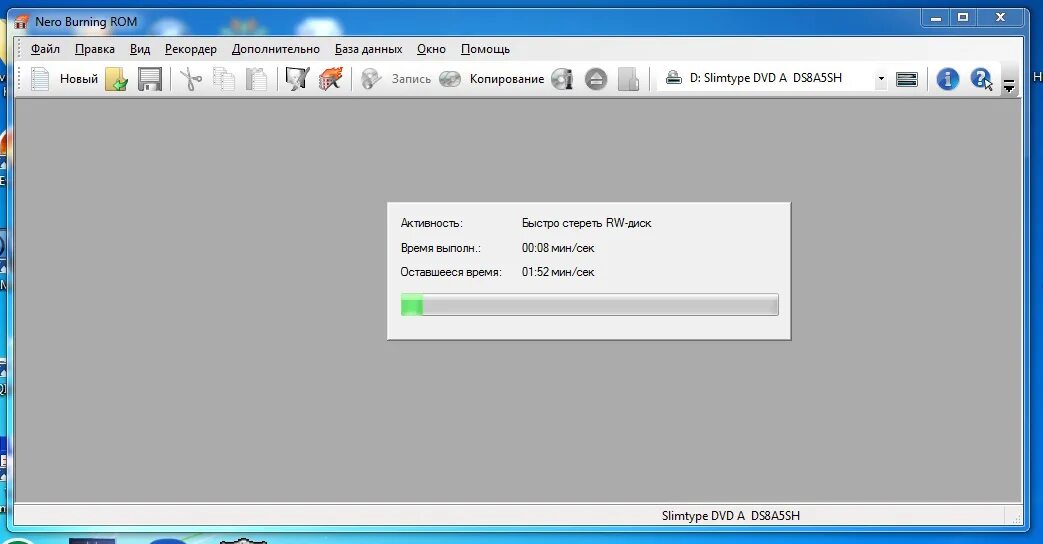Click the grayed cover designer icon
The image size is (1043, 544).
[x=628, y=79]
